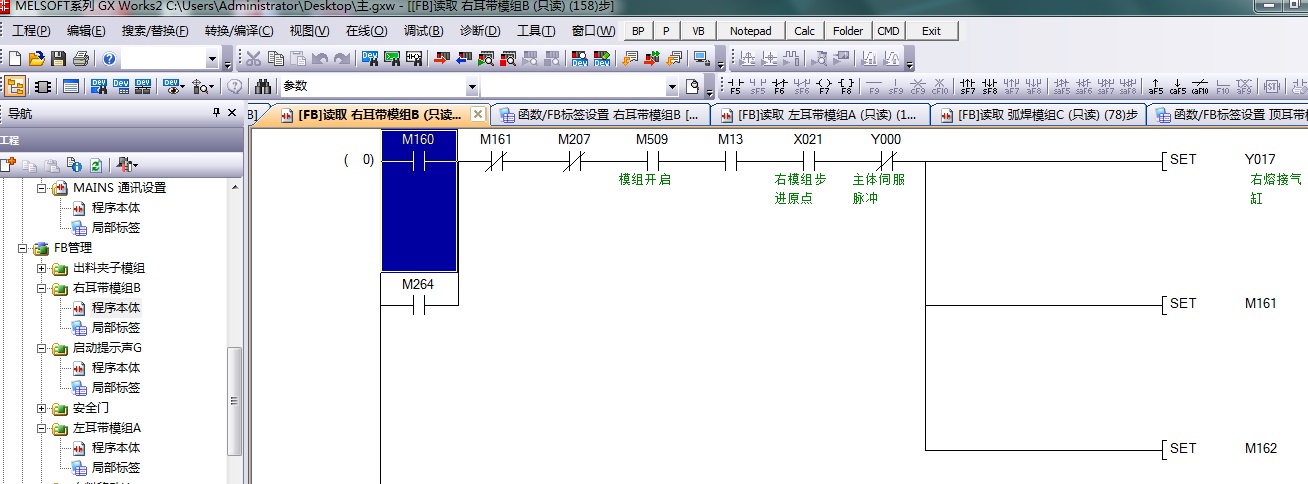Click the Notepad button
Image resolution: width=1308 pixels, height=484 pixels.
click(750, 31)
